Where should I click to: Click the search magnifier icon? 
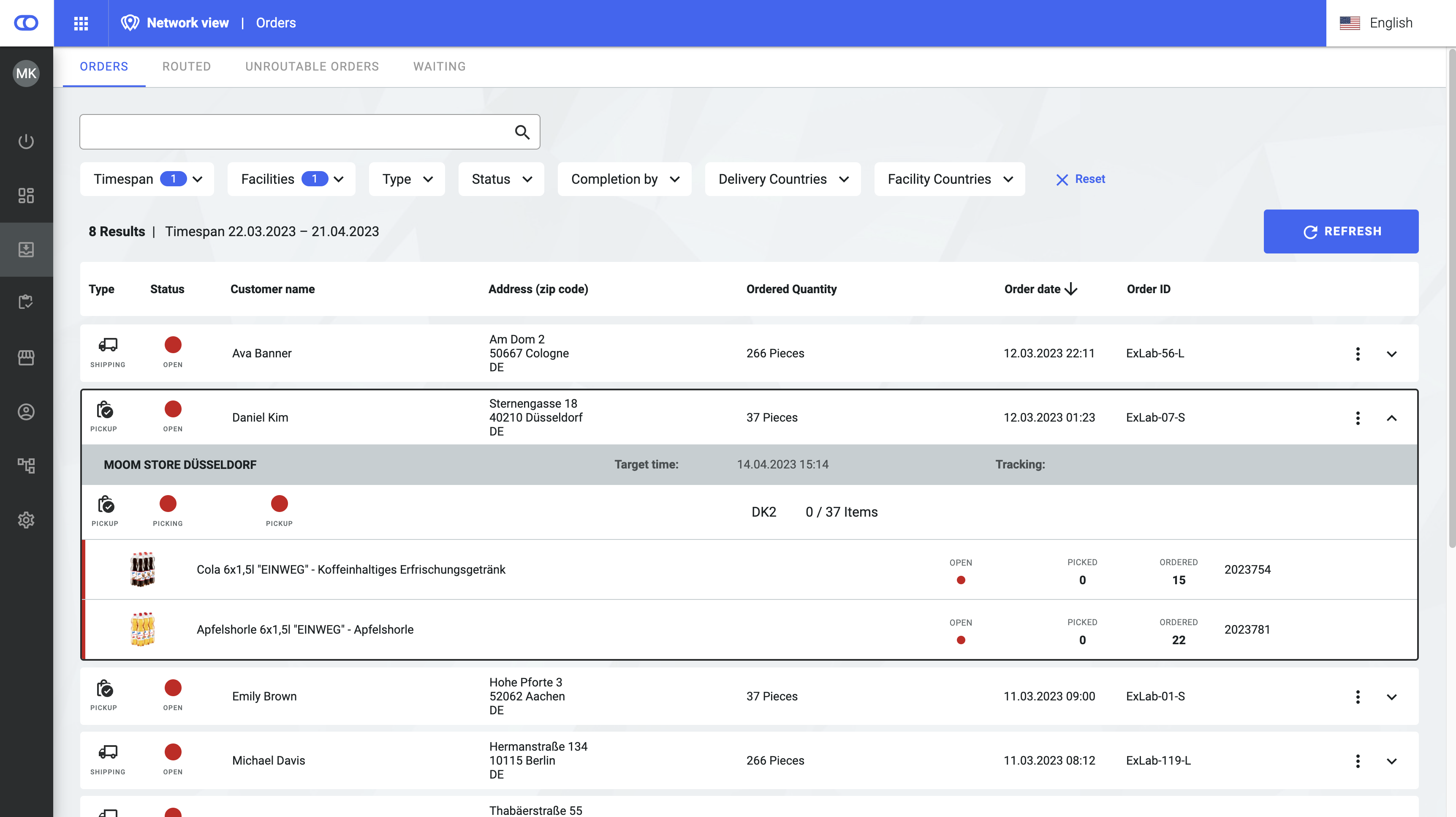(522, 132)
